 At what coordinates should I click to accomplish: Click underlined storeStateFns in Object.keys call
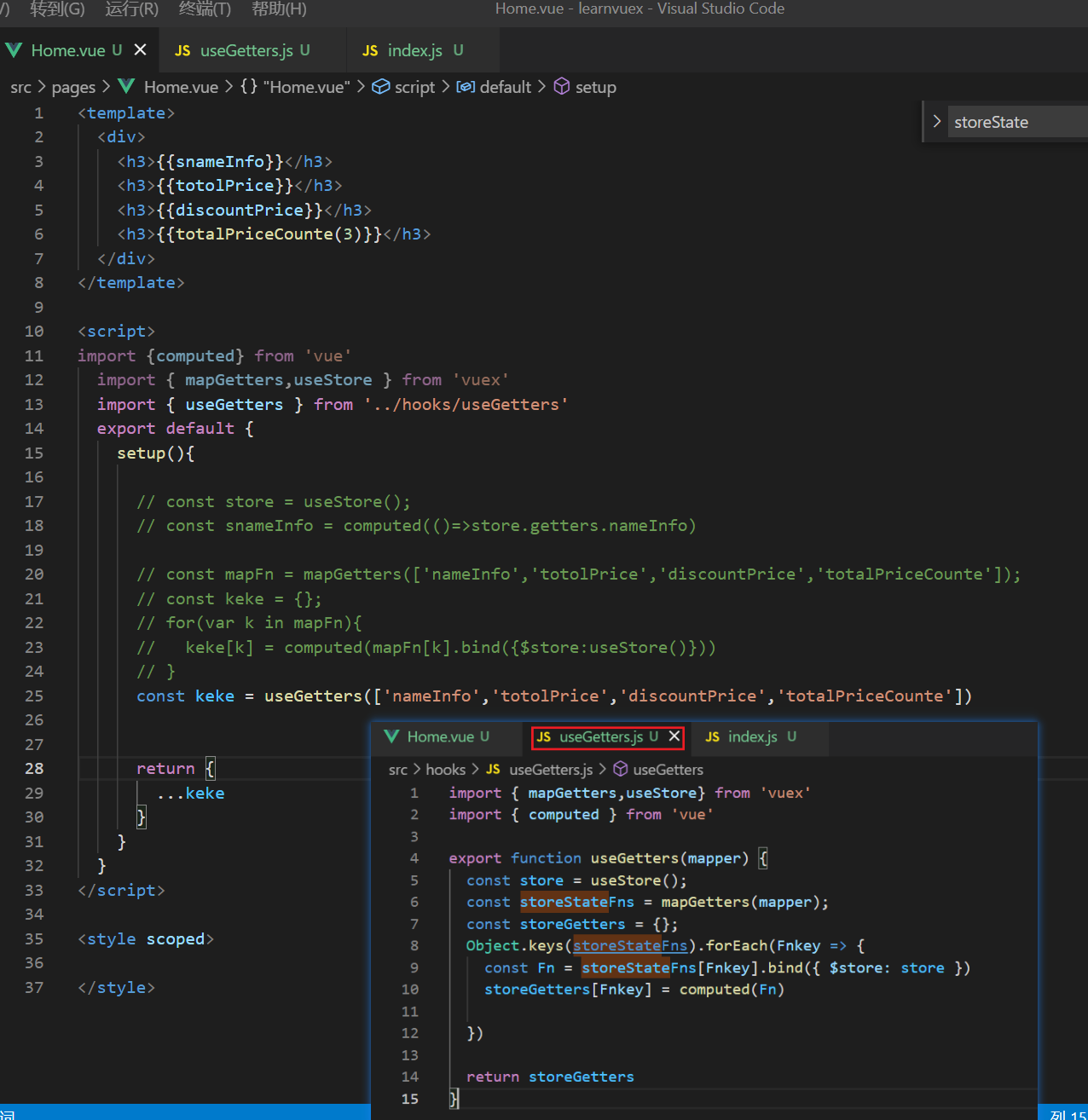pyautogui.click(x=630, y=946)
